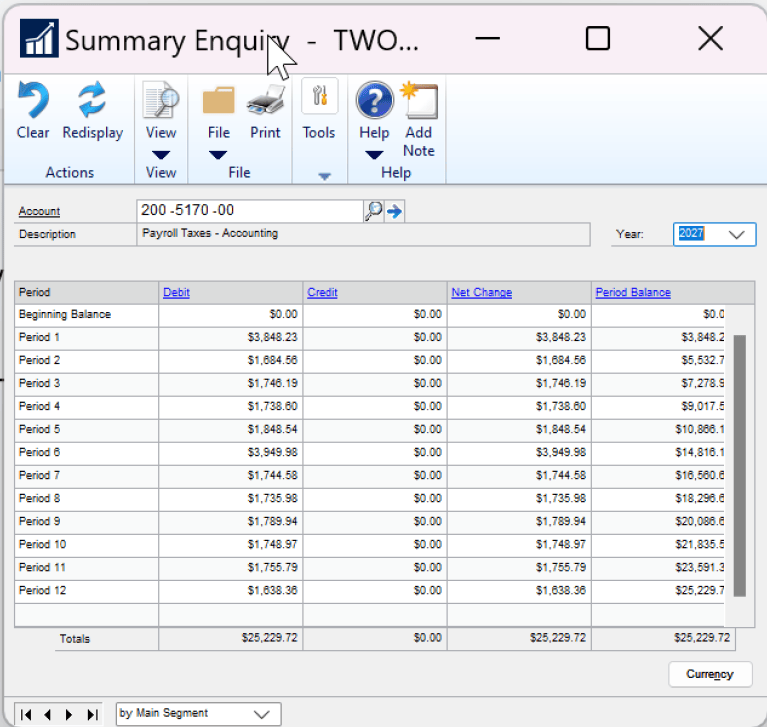767x727 pixels.
Task: Click the Net Change column header link
Action: click(481, 292)
